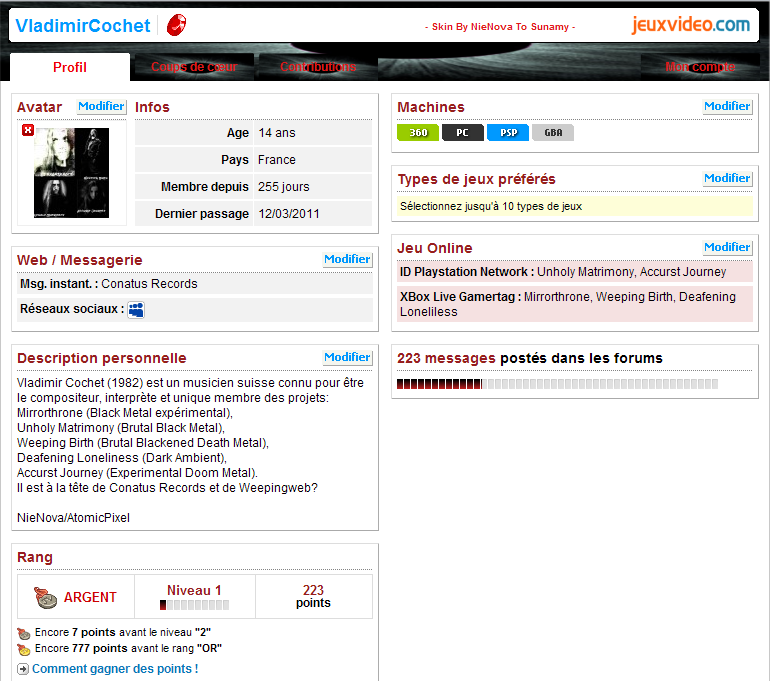The image size is (770, 693).
Task: Click the forum messages progress bar
Action: [557, 384]
